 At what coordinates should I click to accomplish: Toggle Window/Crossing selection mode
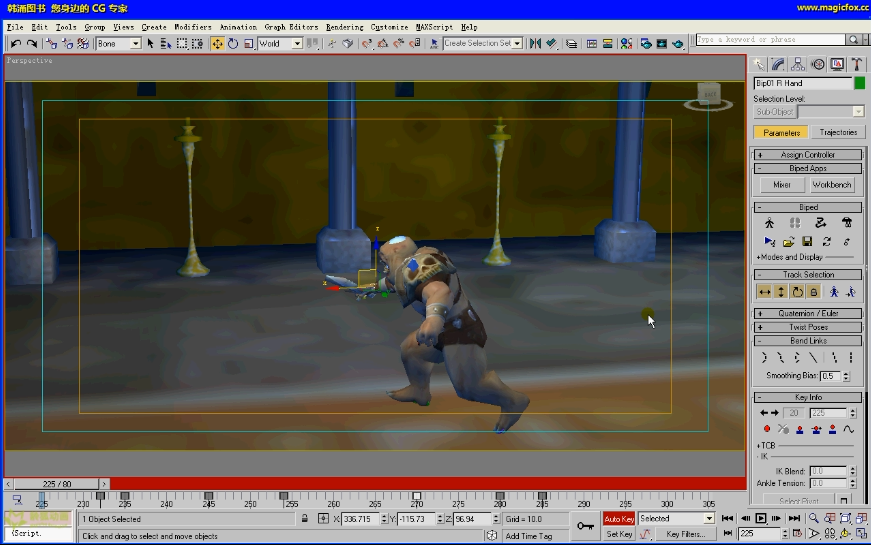click(197, 43)
